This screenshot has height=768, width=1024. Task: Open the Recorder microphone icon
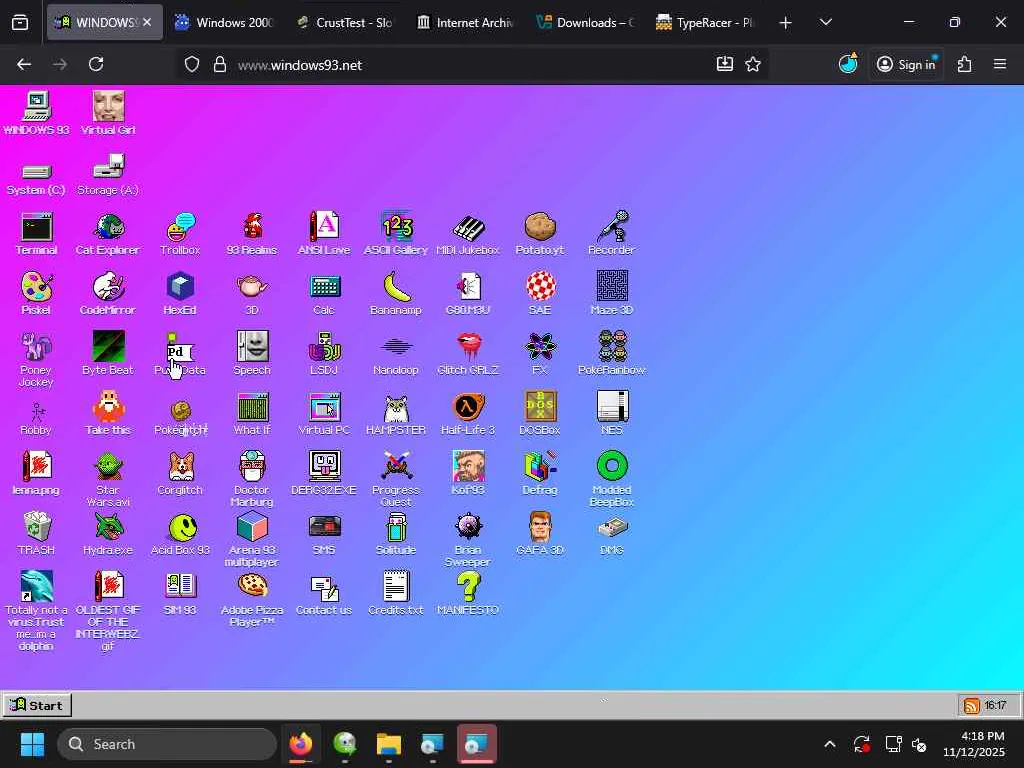click(612, 234)
